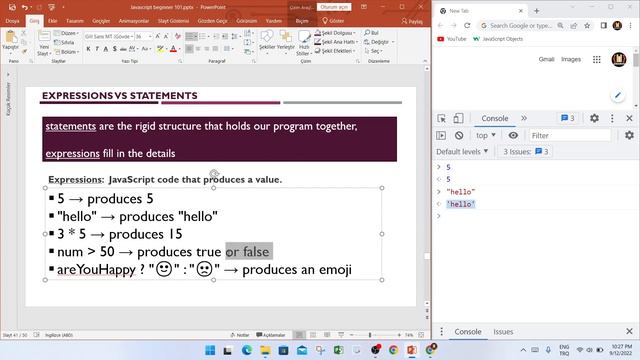Save the presentation from the quick access toolbar
The width and height of the screenshot is (640, 360).
pos(12,7)
